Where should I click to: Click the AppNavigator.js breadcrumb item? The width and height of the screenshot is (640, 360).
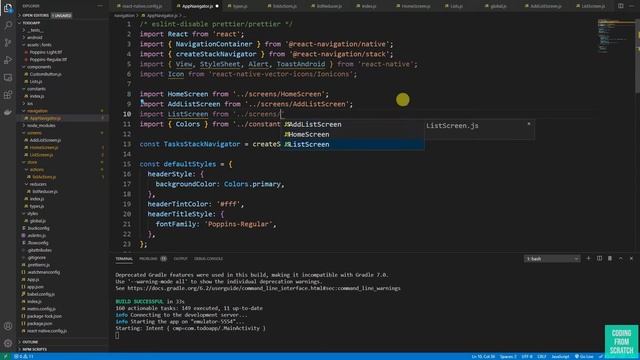point(162,16)
